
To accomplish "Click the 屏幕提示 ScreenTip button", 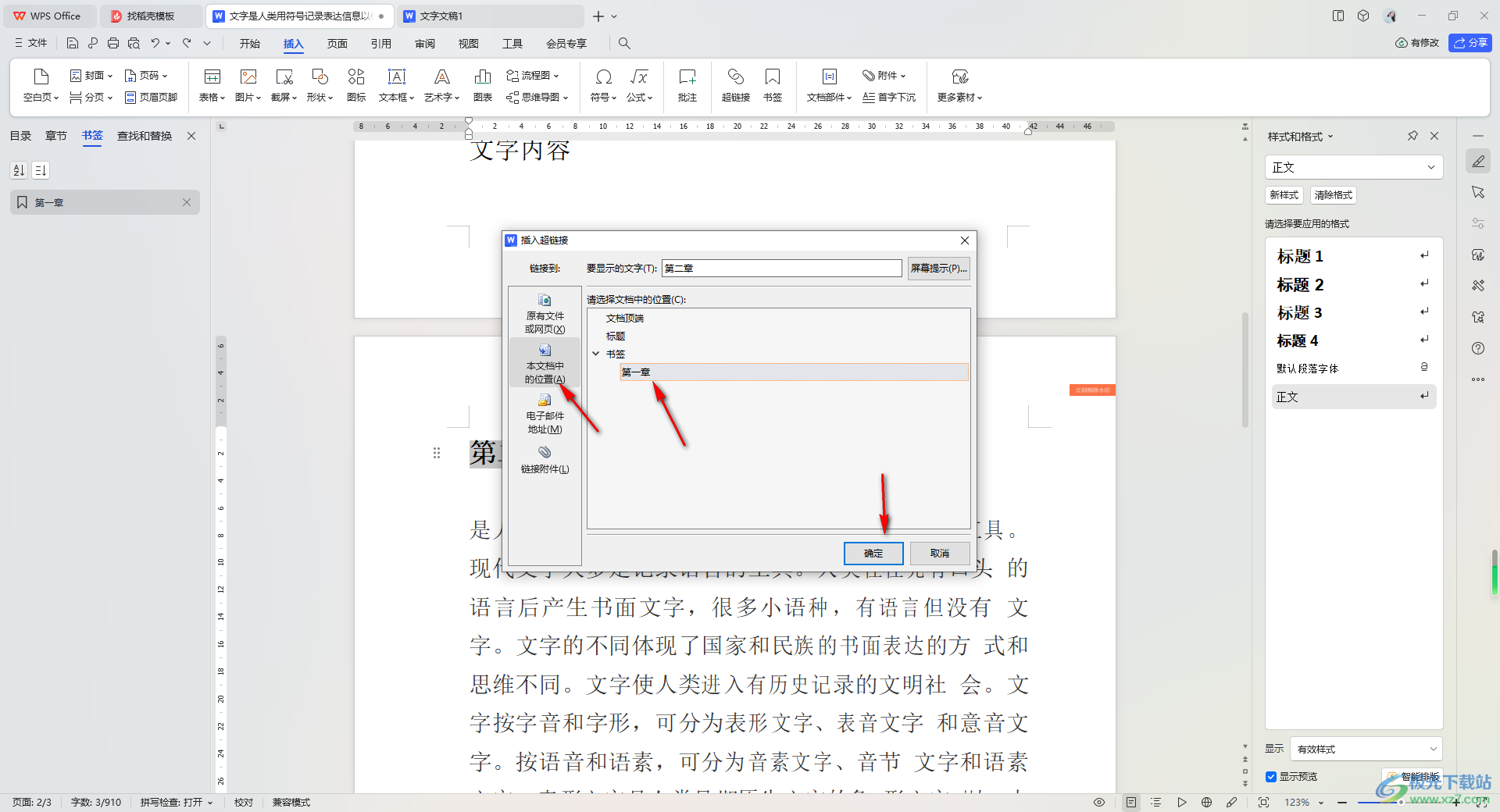I will (939, 269).
